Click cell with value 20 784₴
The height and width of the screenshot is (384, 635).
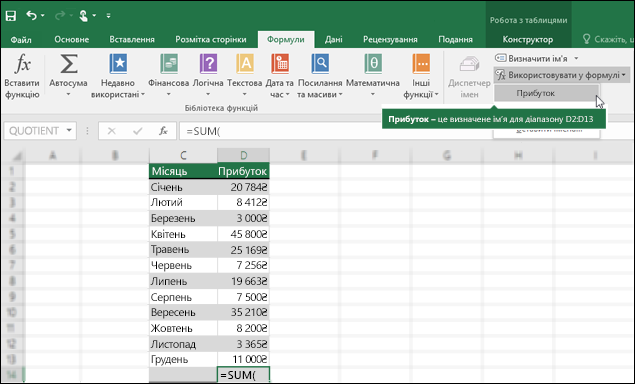point(243,187)
